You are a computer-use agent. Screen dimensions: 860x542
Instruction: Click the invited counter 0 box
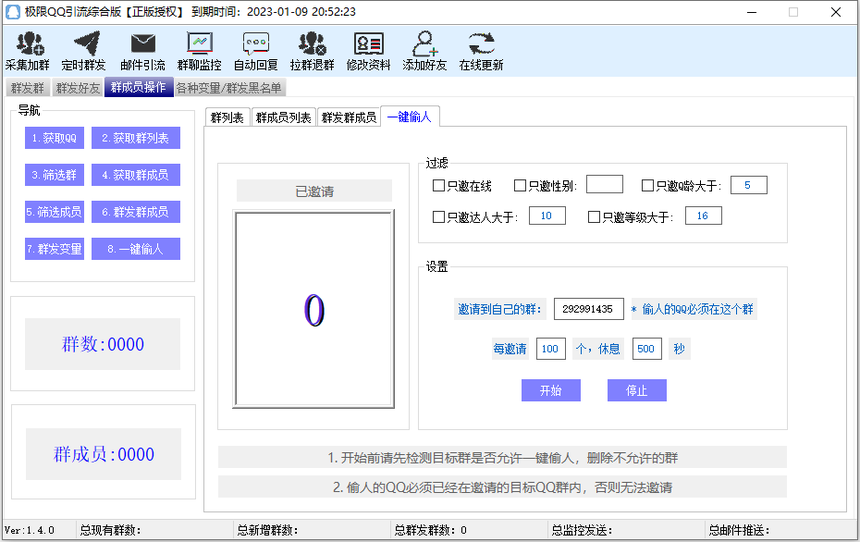[x=314, y=309]
